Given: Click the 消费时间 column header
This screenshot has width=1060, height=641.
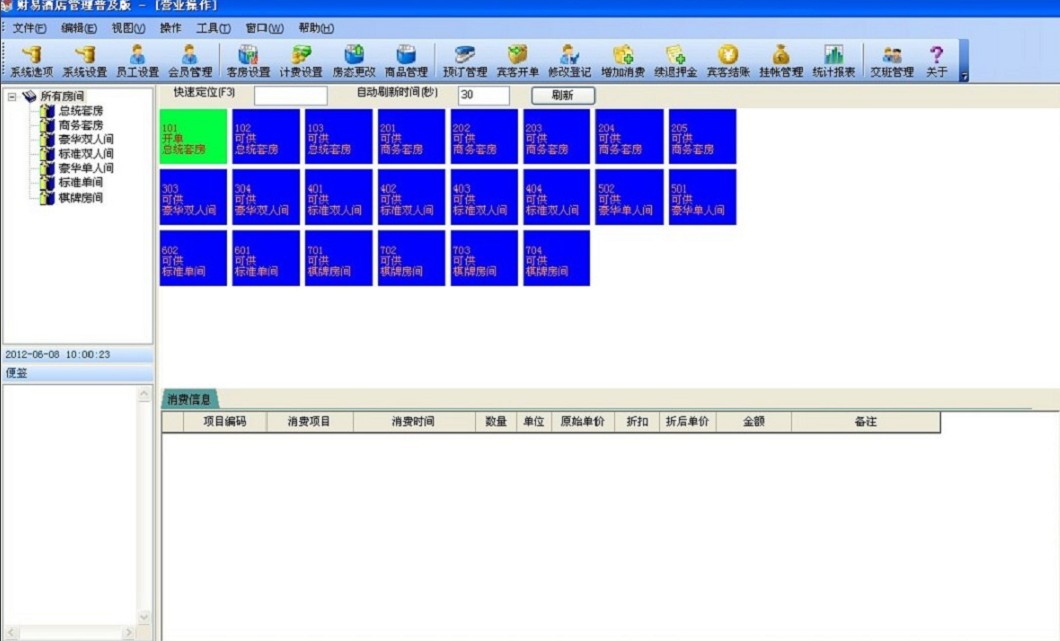Looking at the screenshot, I should click(414, 421).
